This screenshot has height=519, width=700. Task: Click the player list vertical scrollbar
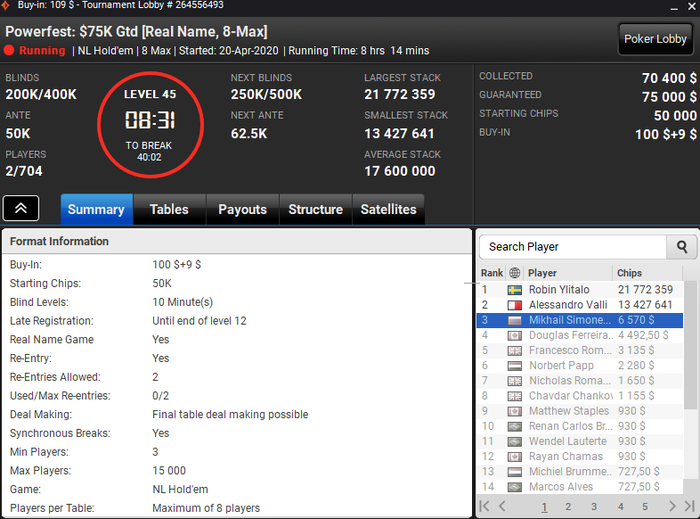pyautogui.click(x=690, y=386)
